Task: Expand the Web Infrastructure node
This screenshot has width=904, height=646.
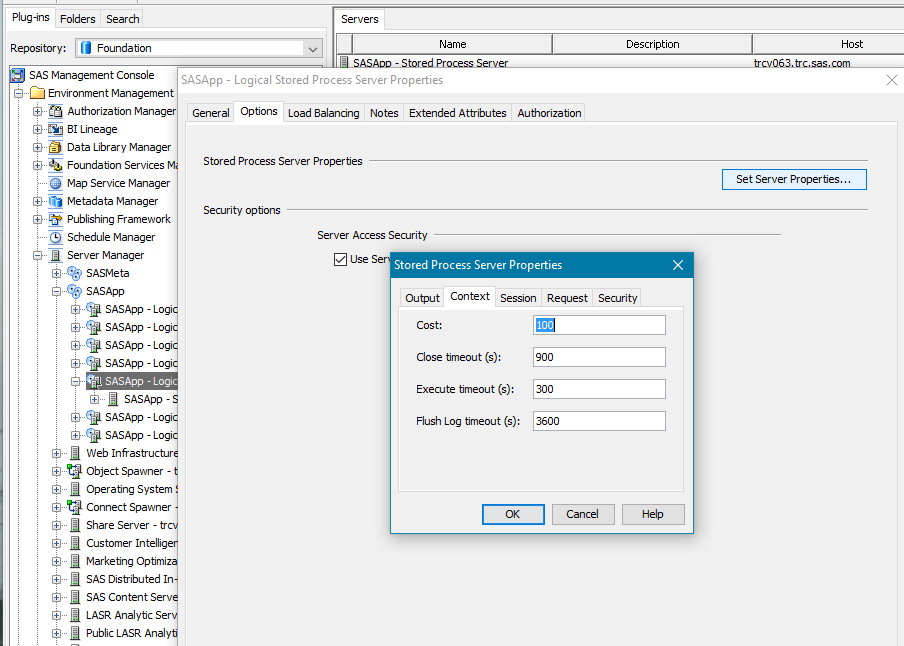Action: 57,453
